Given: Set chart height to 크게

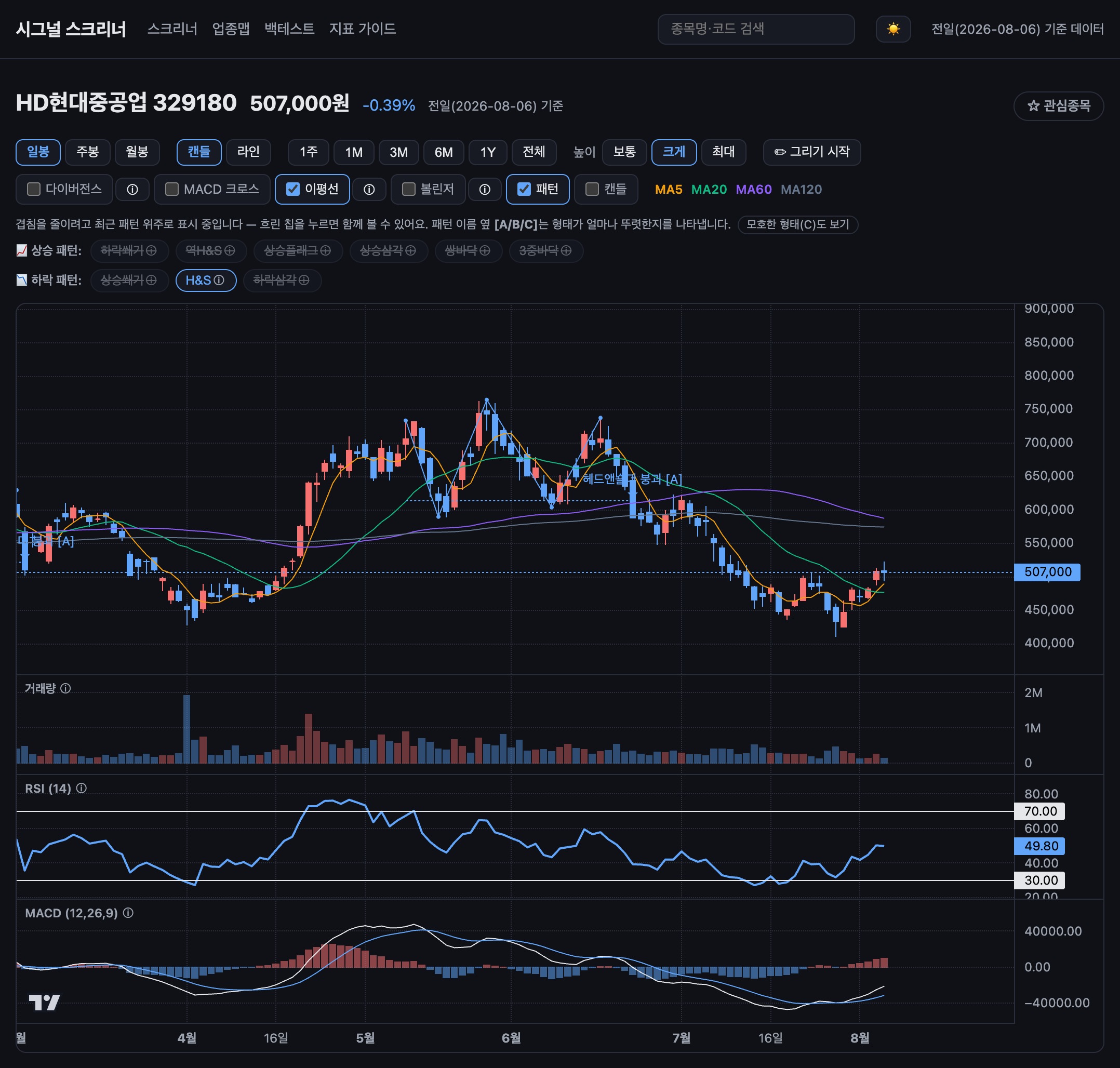Looking at the screenshot, I should click(x=674, y=152).
